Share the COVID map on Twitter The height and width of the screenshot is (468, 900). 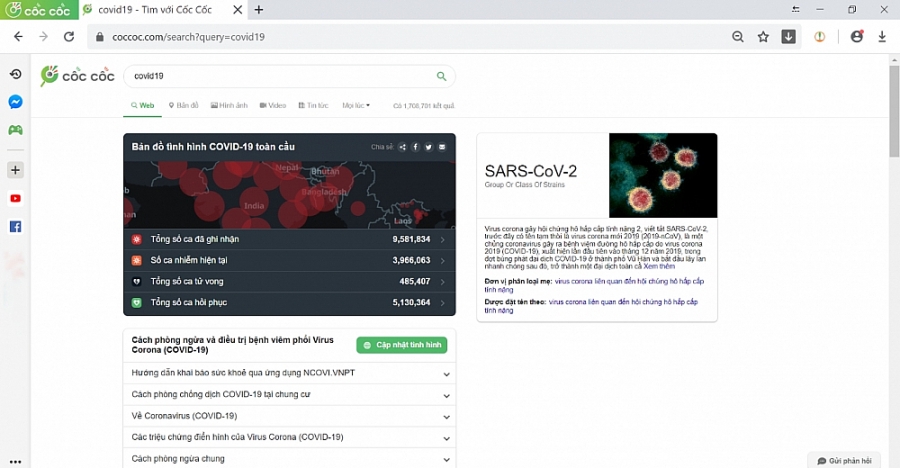(428, 147)
